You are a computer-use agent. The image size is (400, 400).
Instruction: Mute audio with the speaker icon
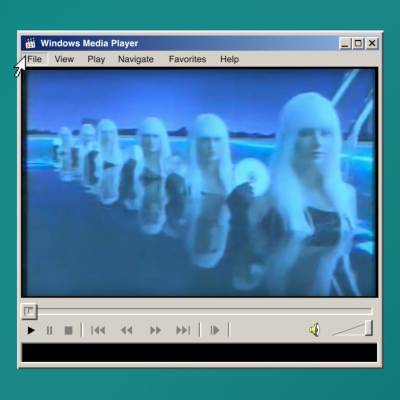point(314,330)
